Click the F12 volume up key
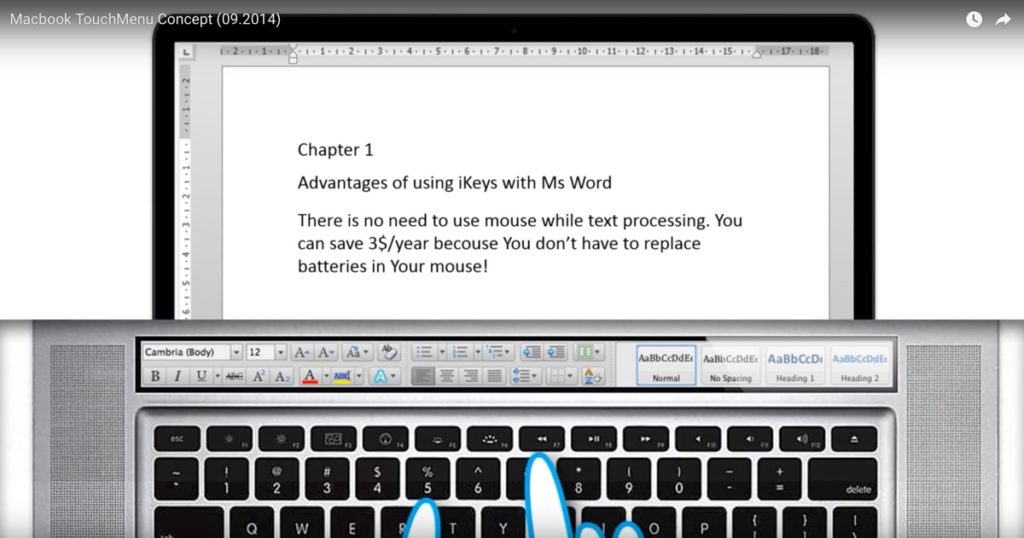1024x538 pixels. (x=802, y=439)
